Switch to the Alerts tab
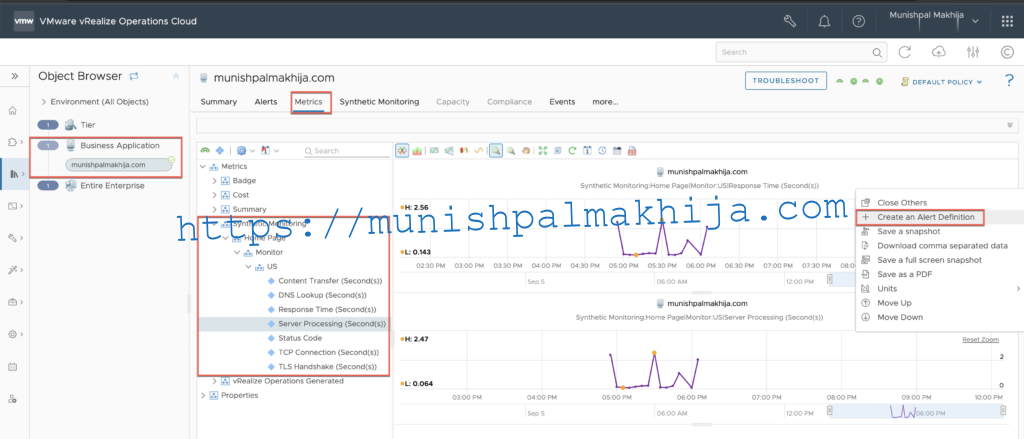1024x439 pixels. point(266,102)
